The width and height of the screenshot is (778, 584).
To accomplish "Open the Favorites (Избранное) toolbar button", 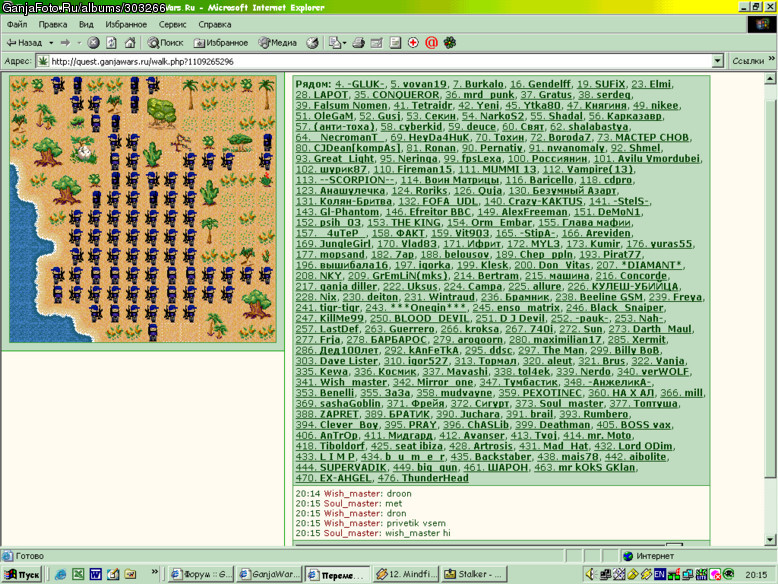I will [221, 43].
